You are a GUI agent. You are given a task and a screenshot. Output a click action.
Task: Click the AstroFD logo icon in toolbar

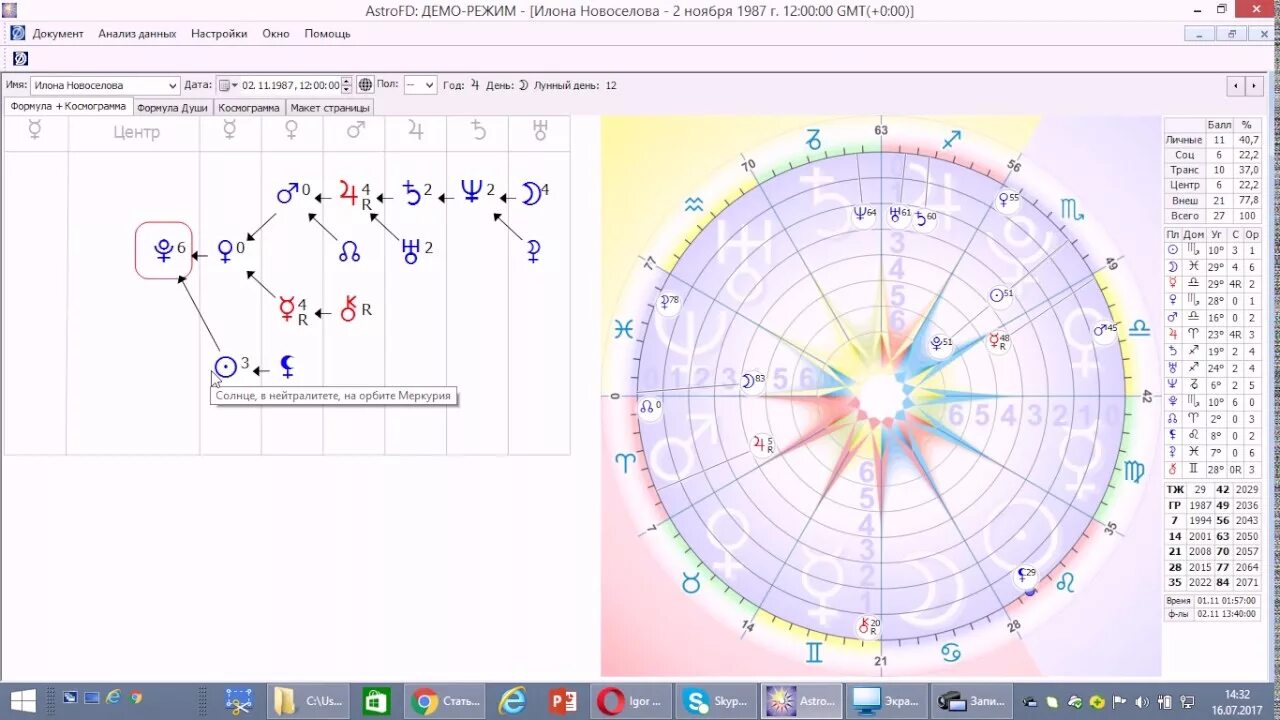(20, 59)
